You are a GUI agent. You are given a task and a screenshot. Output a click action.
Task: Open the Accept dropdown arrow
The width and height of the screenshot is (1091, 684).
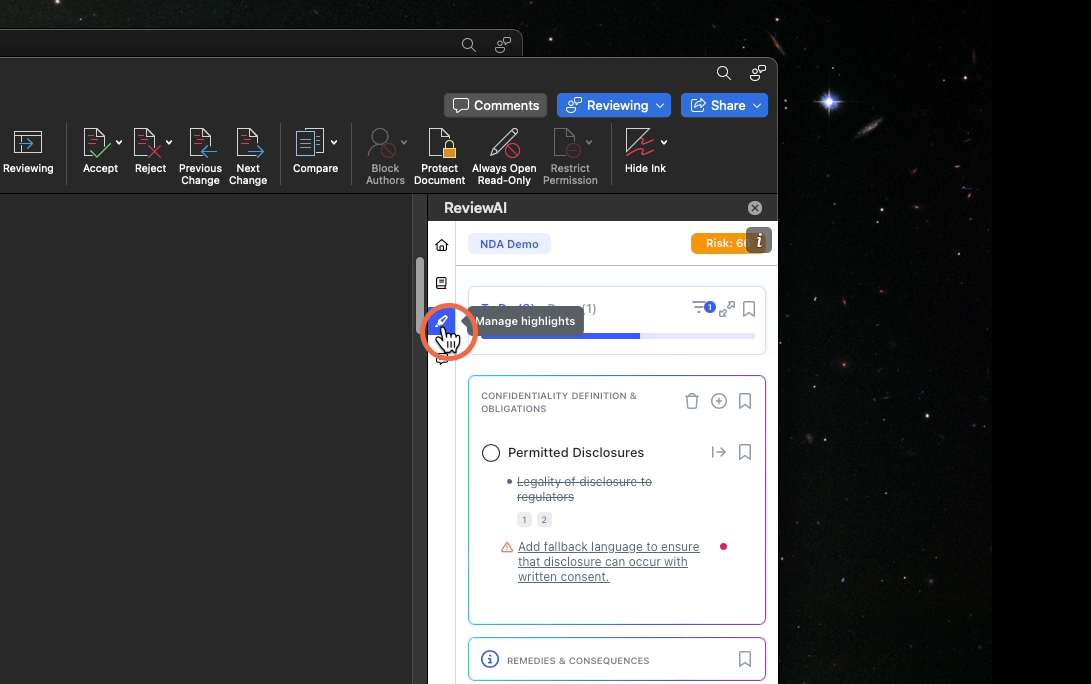tap(119, 143)
